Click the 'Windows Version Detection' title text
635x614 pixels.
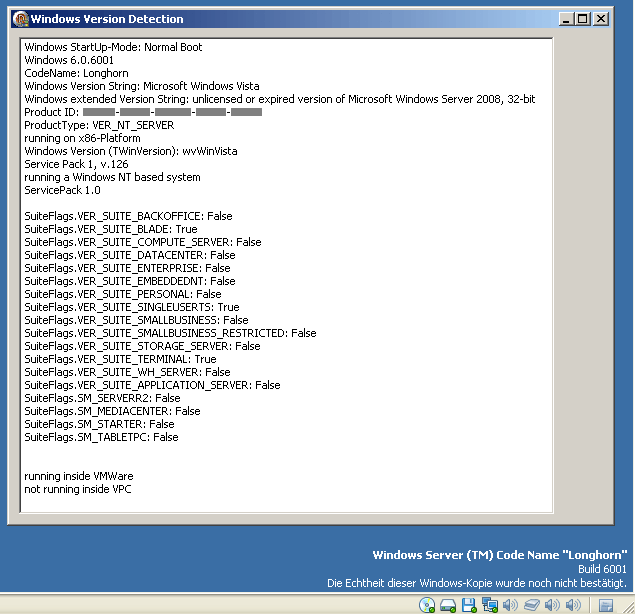(107, 19)
